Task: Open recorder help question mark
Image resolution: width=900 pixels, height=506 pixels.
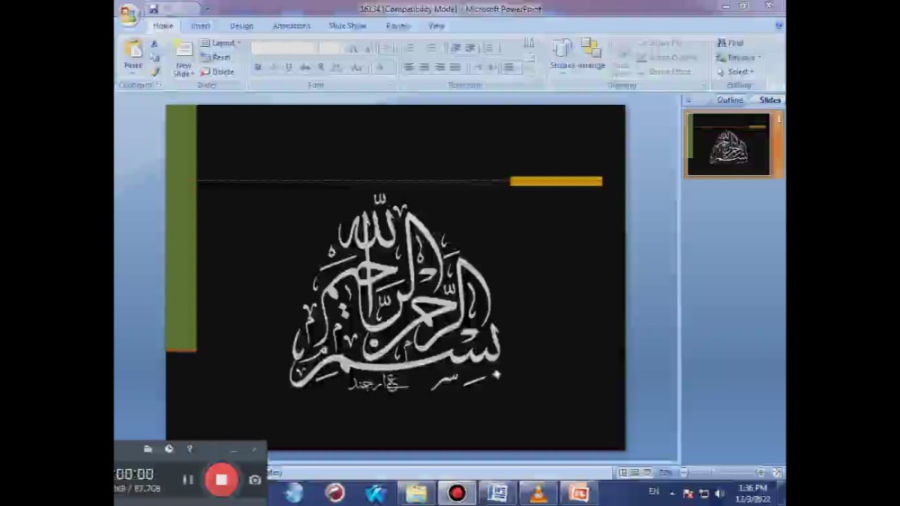Action: click(189, 449)
